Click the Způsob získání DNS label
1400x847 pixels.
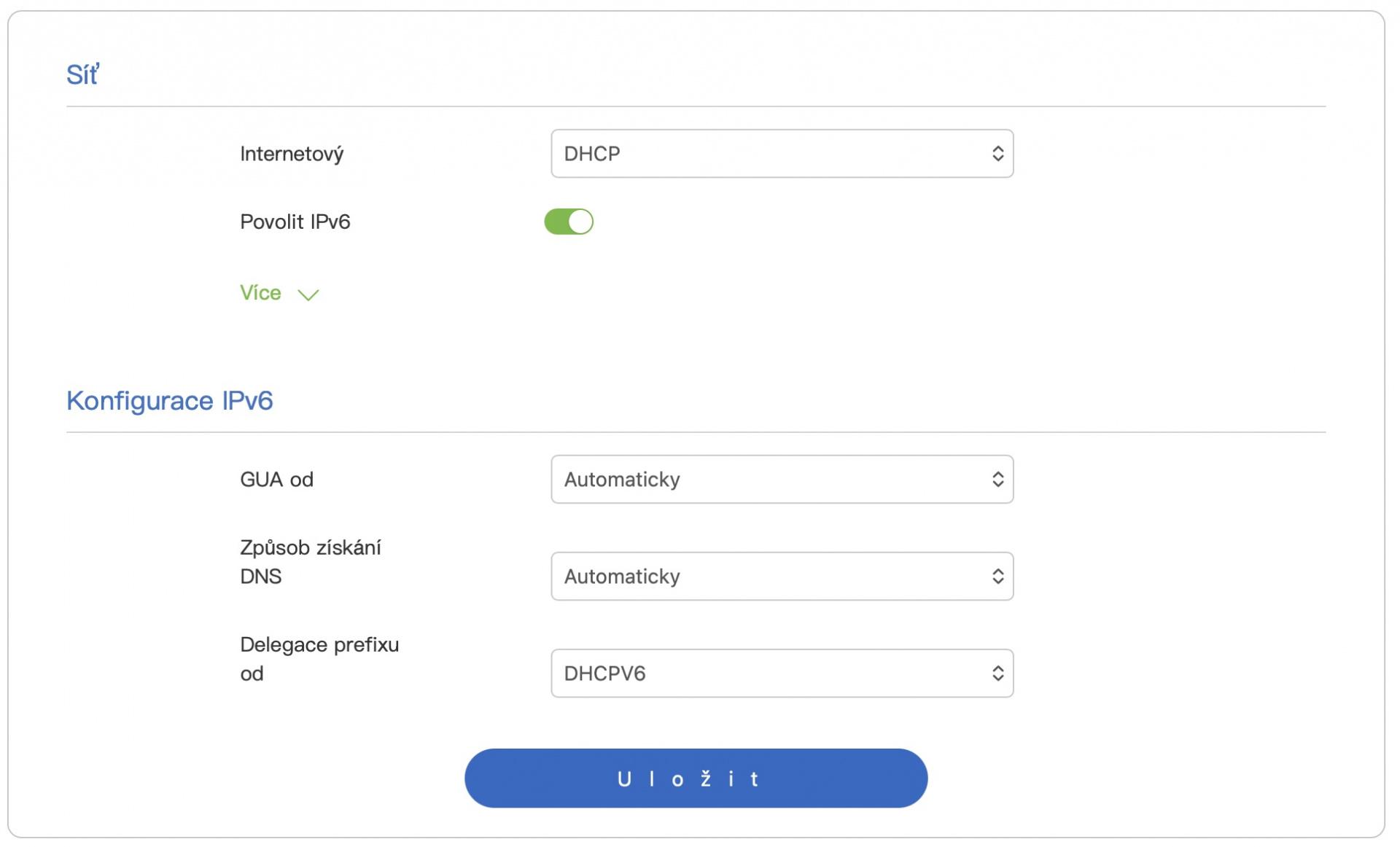tap(310, 561)
